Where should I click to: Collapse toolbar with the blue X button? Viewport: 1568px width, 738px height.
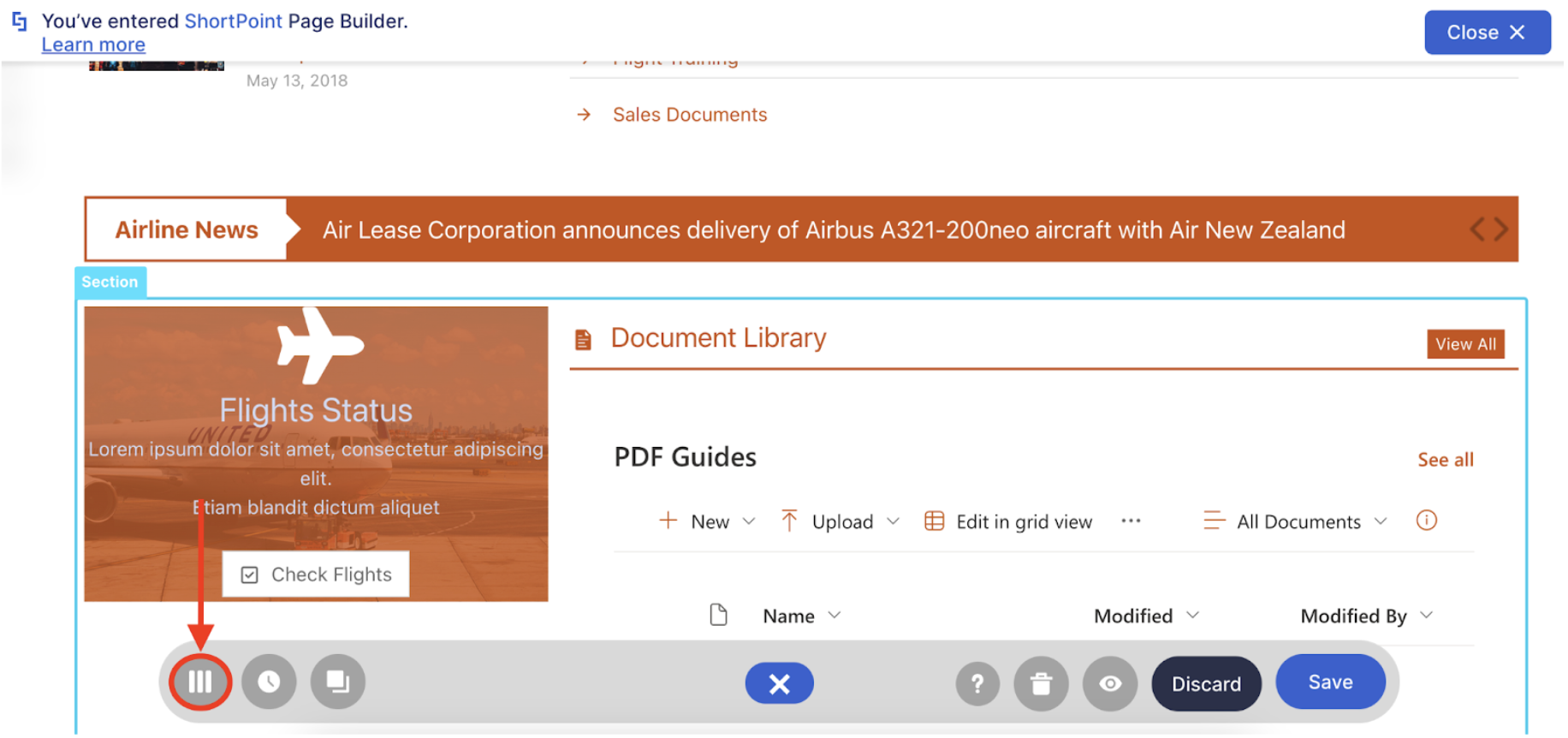779,684
